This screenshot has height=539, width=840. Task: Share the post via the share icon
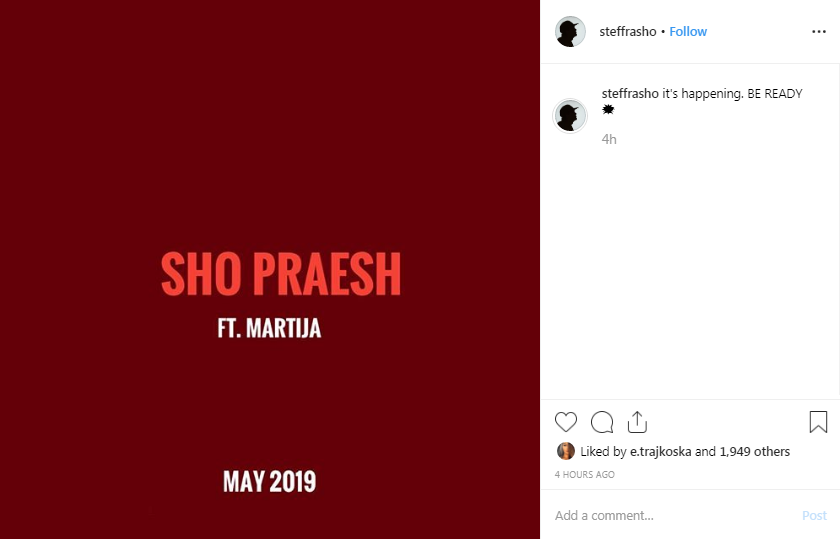pyautogui.click(x=638, y=422)
